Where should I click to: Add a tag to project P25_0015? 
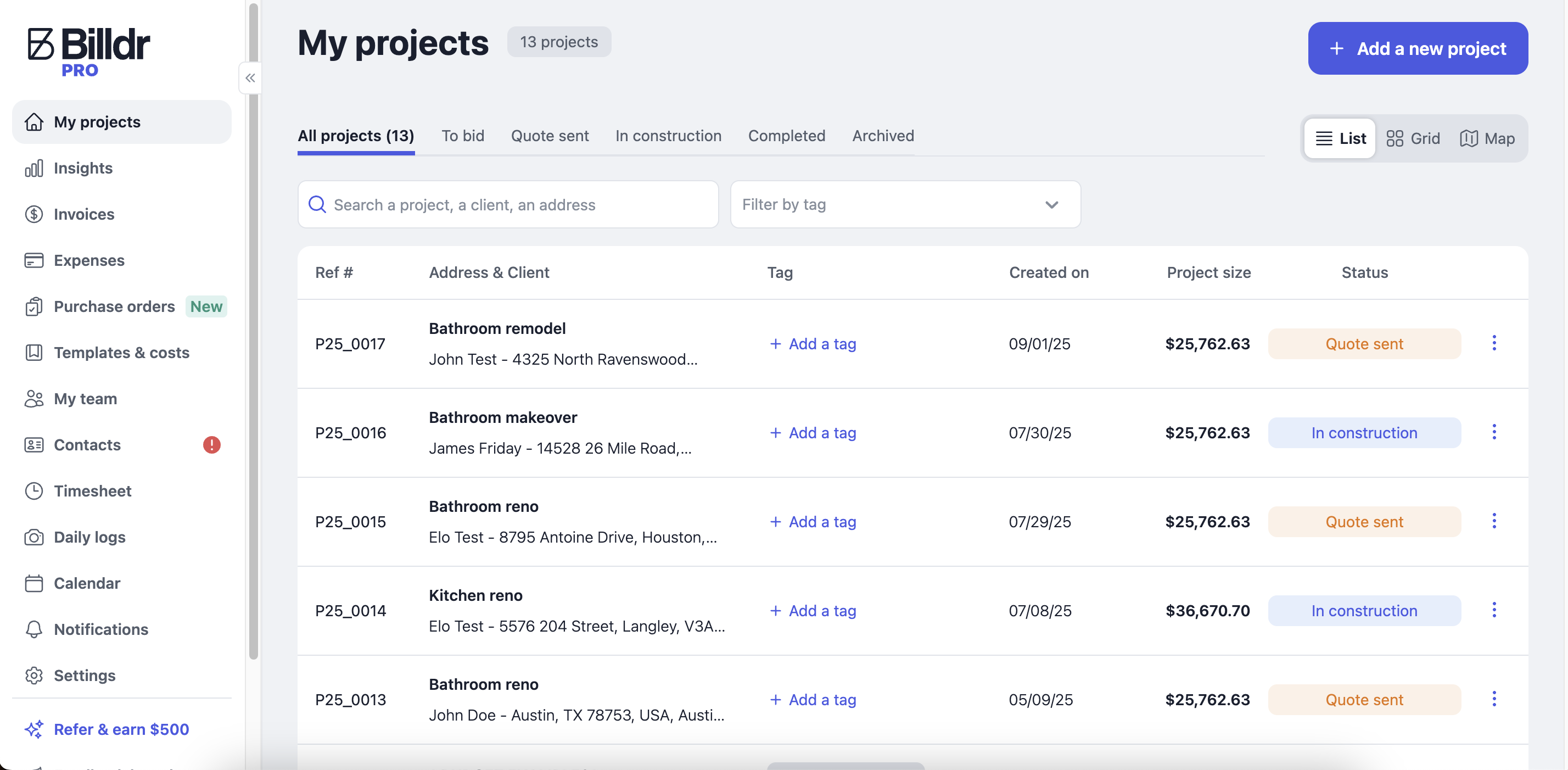point(813,522)
